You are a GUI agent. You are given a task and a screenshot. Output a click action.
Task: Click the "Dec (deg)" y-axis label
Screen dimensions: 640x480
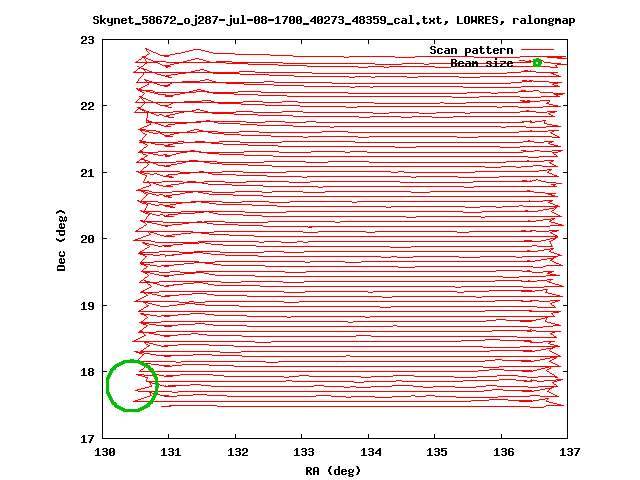[61, 240]
